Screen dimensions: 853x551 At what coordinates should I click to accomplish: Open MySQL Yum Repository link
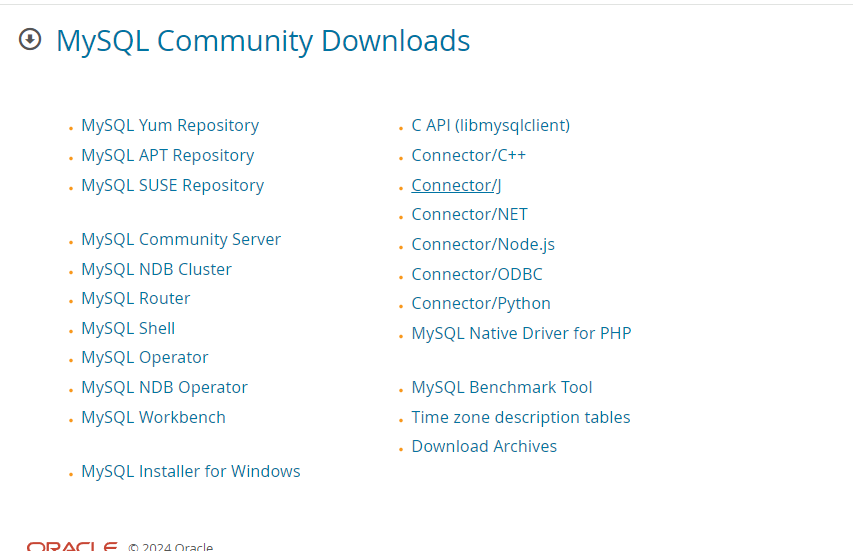coord(170,126)
